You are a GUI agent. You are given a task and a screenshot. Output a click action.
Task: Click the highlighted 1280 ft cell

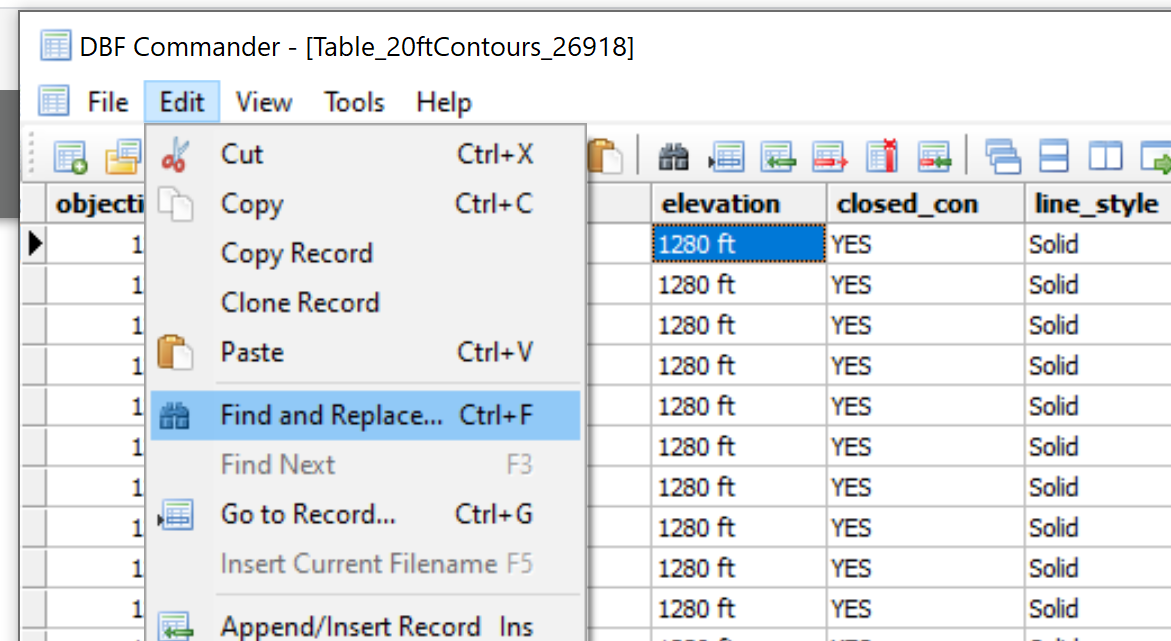739,244
